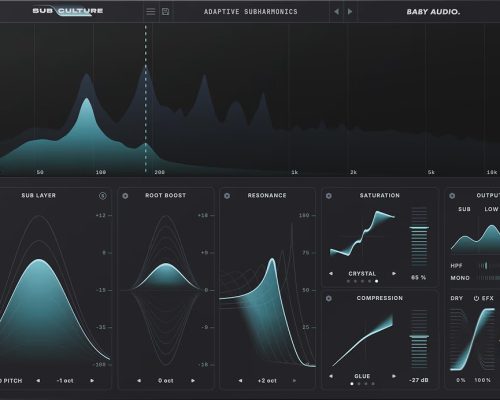Toggle the Saturation power button
500x400 pixels.
point(329,196)
